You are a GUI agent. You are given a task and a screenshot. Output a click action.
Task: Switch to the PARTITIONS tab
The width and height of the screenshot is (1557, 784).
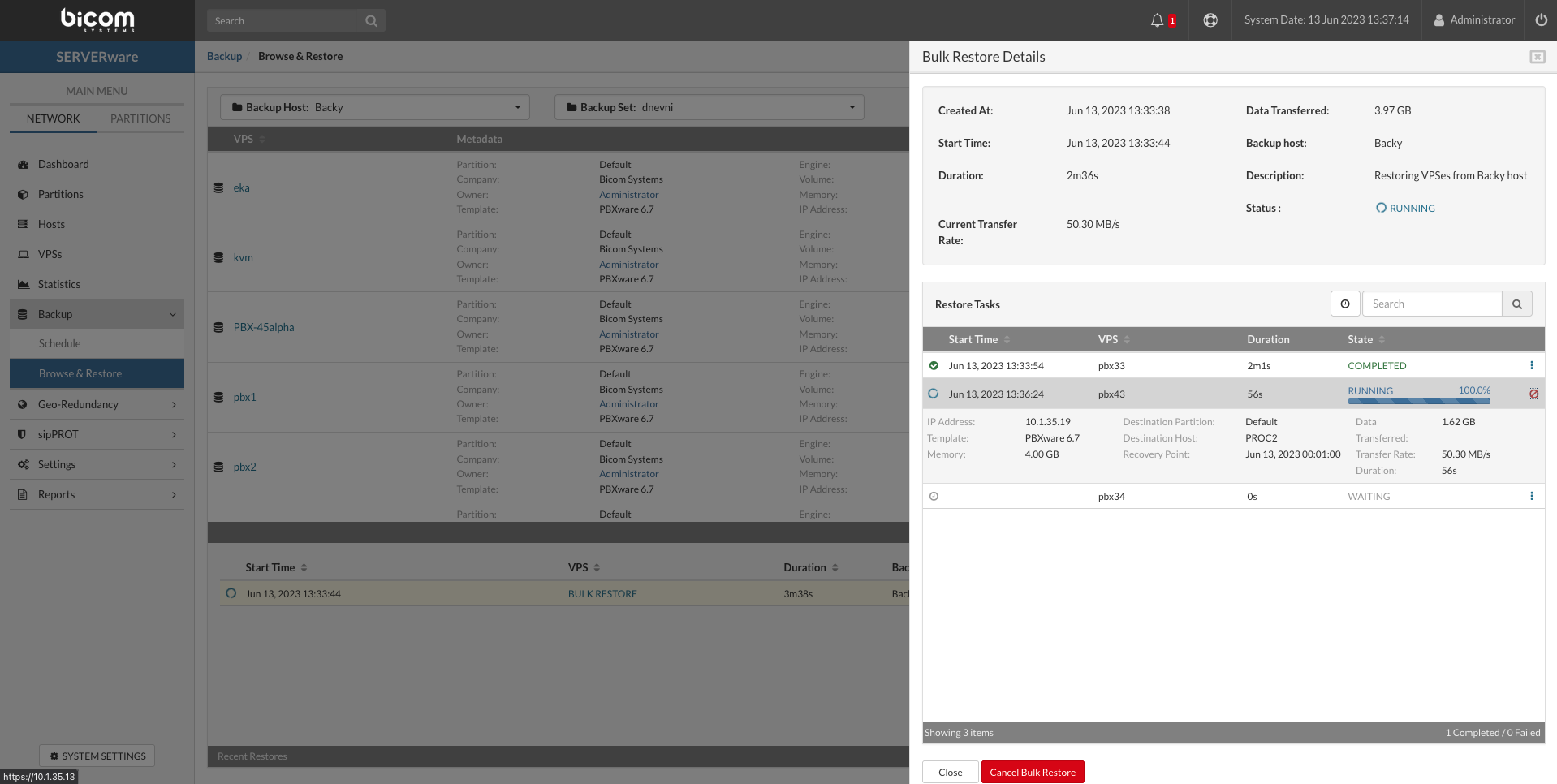click(140, 119)
